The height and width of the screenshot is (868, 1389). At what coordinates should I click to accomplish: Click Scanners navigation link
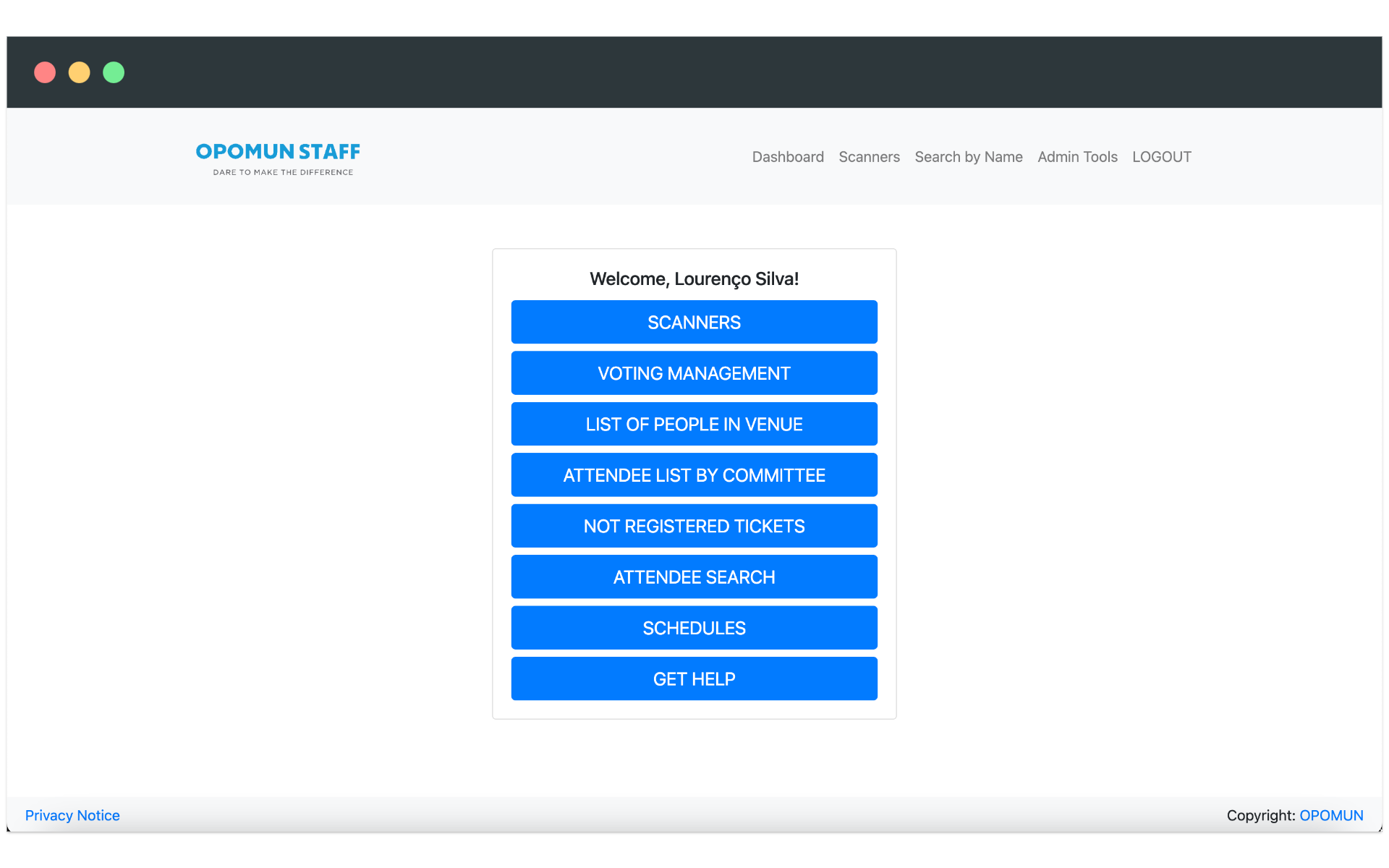(x=869, y=157)
